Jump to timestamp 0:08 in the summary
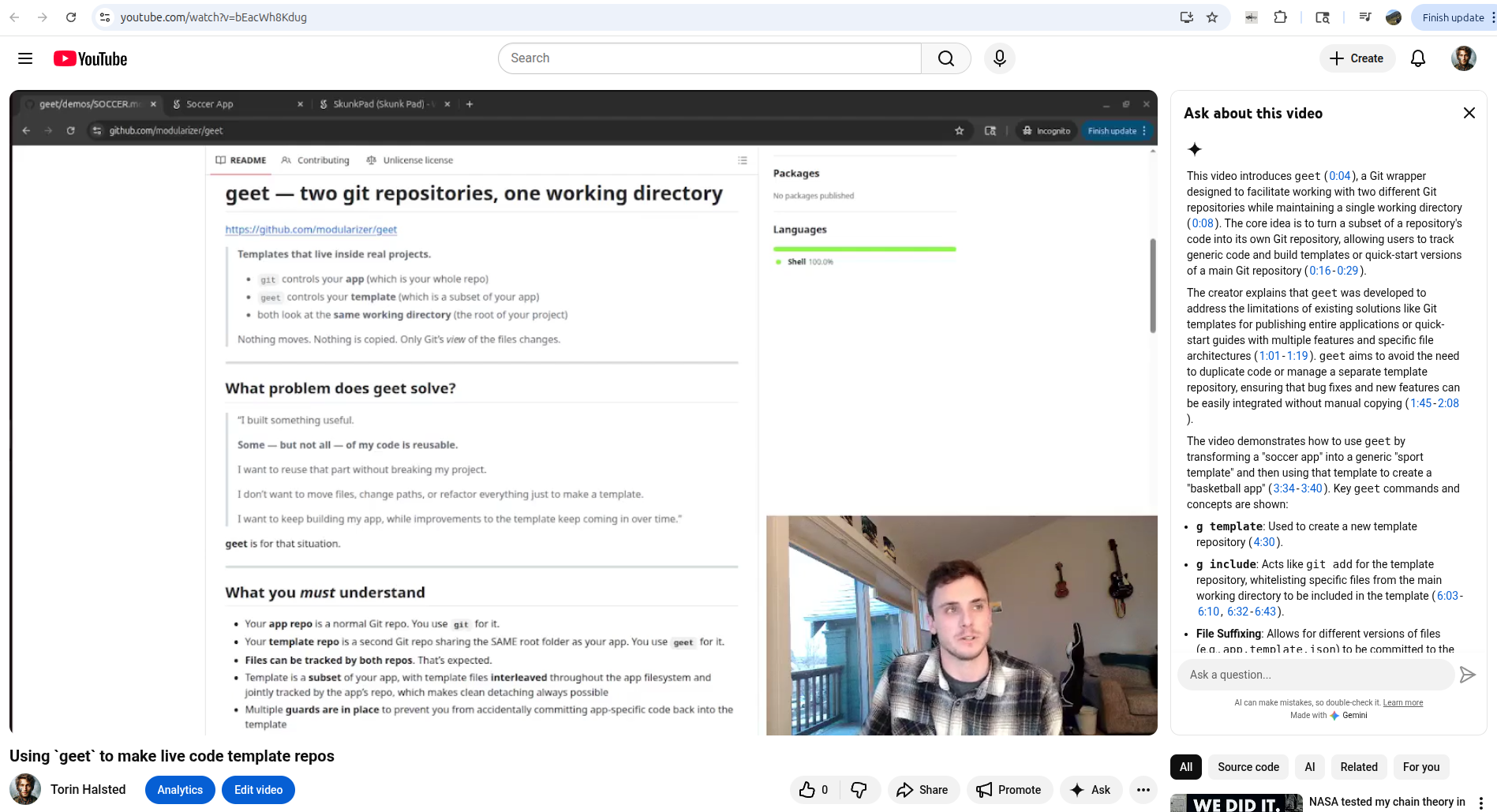 click(x=1203, y=223)
